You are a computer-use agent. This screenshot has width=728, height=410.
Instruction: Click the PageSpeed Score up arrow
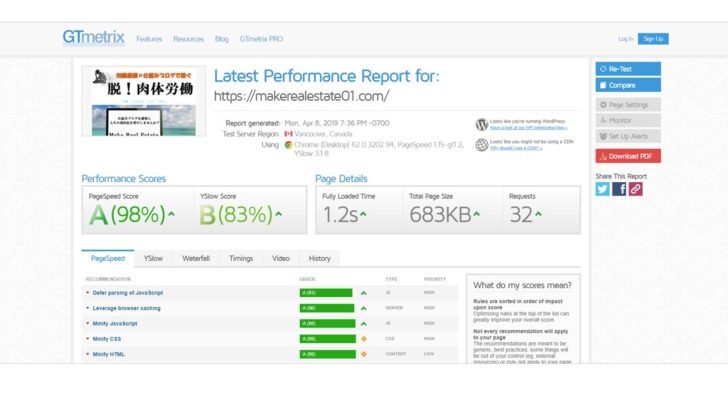pyautogui.click(x=171, y=214)
